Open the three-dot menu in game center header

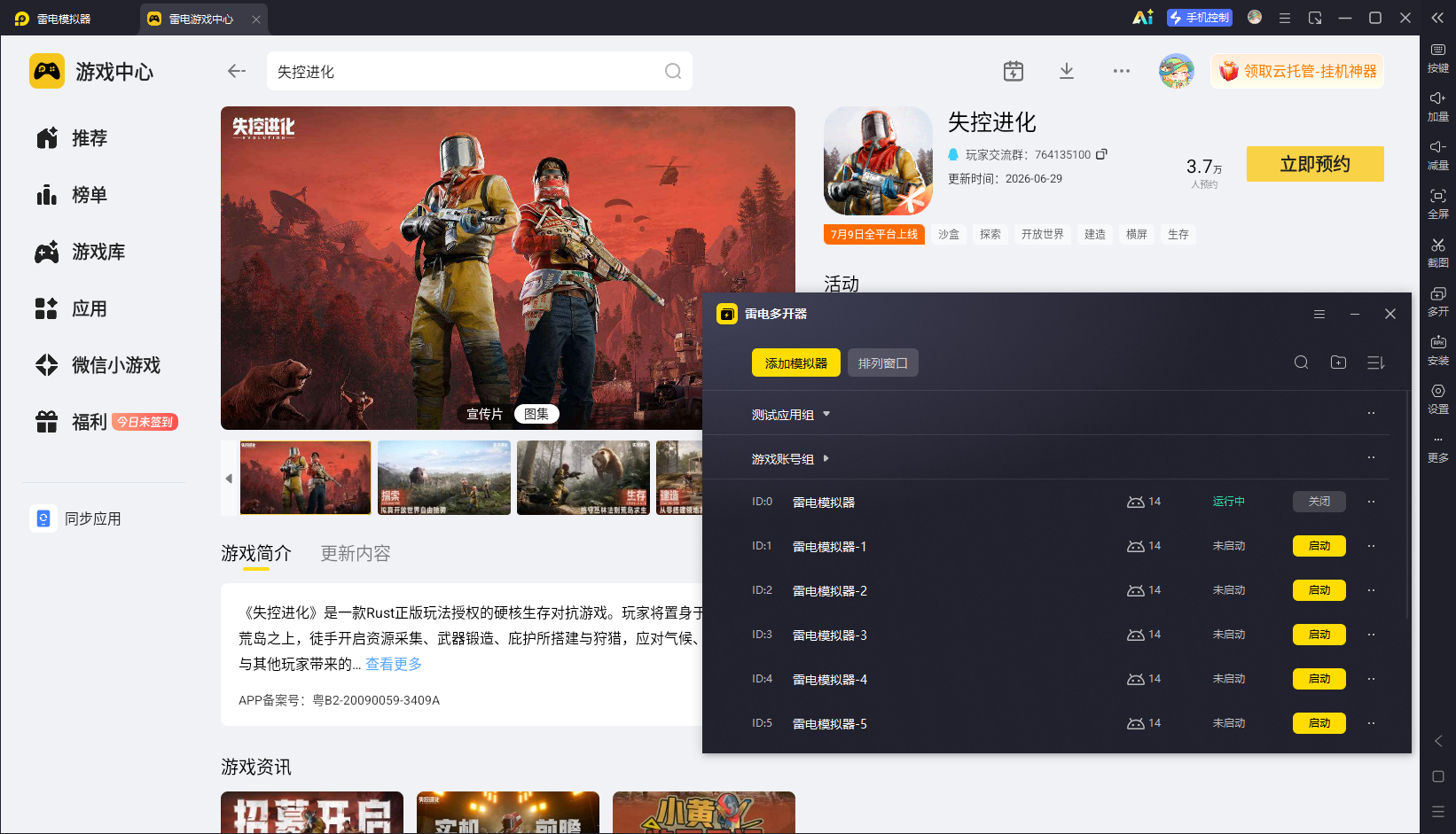1122,71
